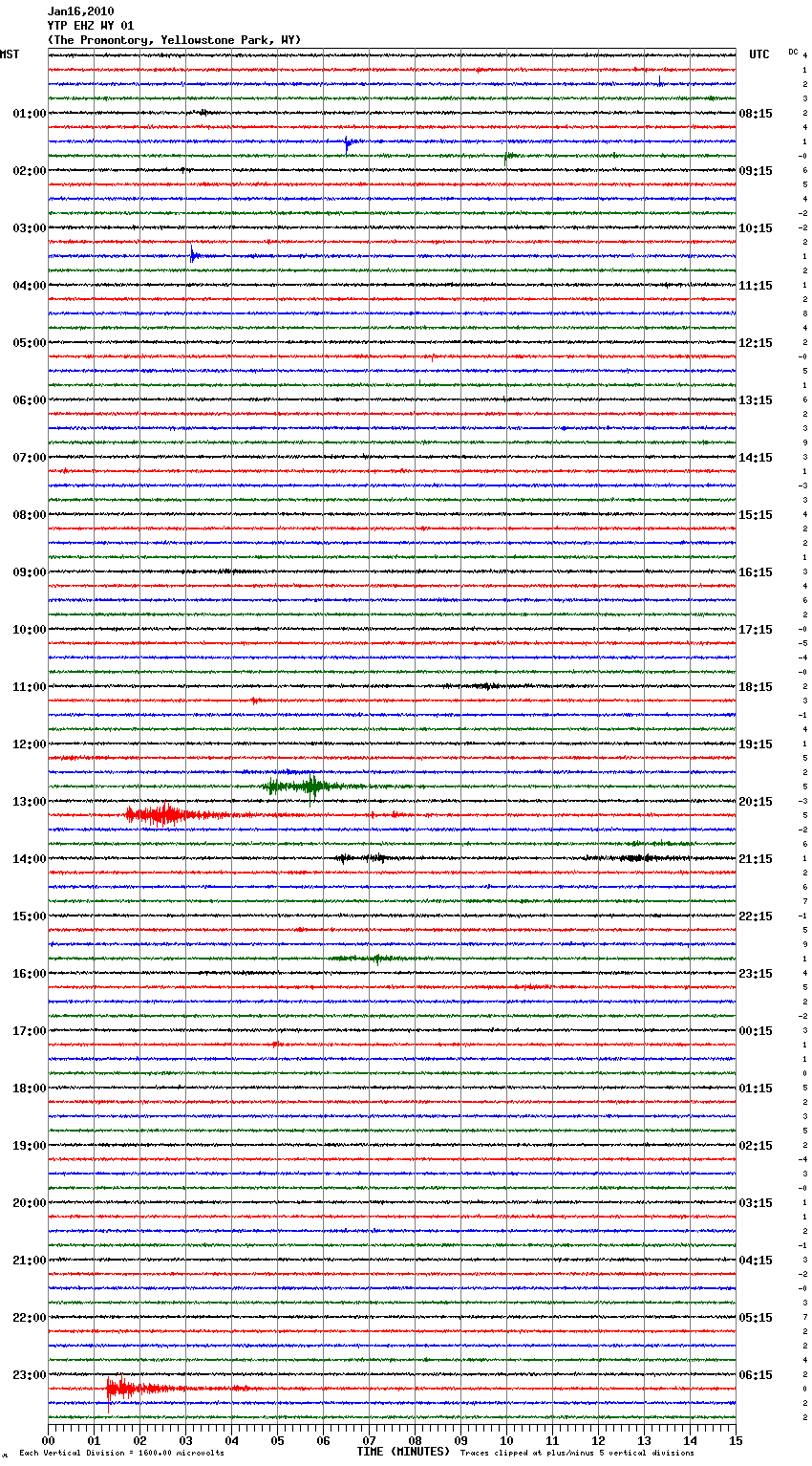Select minute tick label 10 on bottom axis
This screenshot has width=812, height=1466.
[x=506, y=1440]
